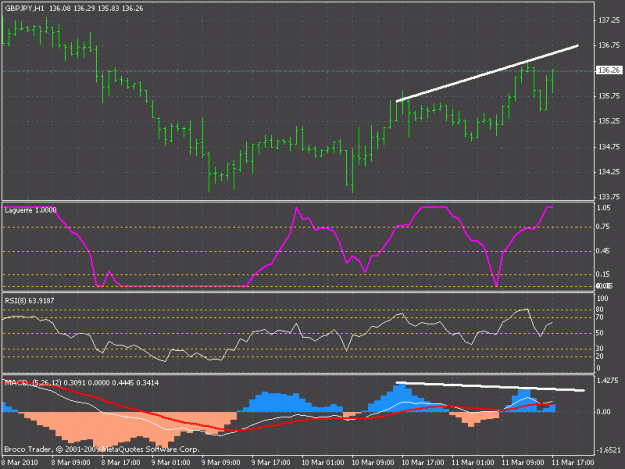This screenshot has width=625, height=469.
Task: Select the current price label 136.26
Action: [x=608, y=70]
